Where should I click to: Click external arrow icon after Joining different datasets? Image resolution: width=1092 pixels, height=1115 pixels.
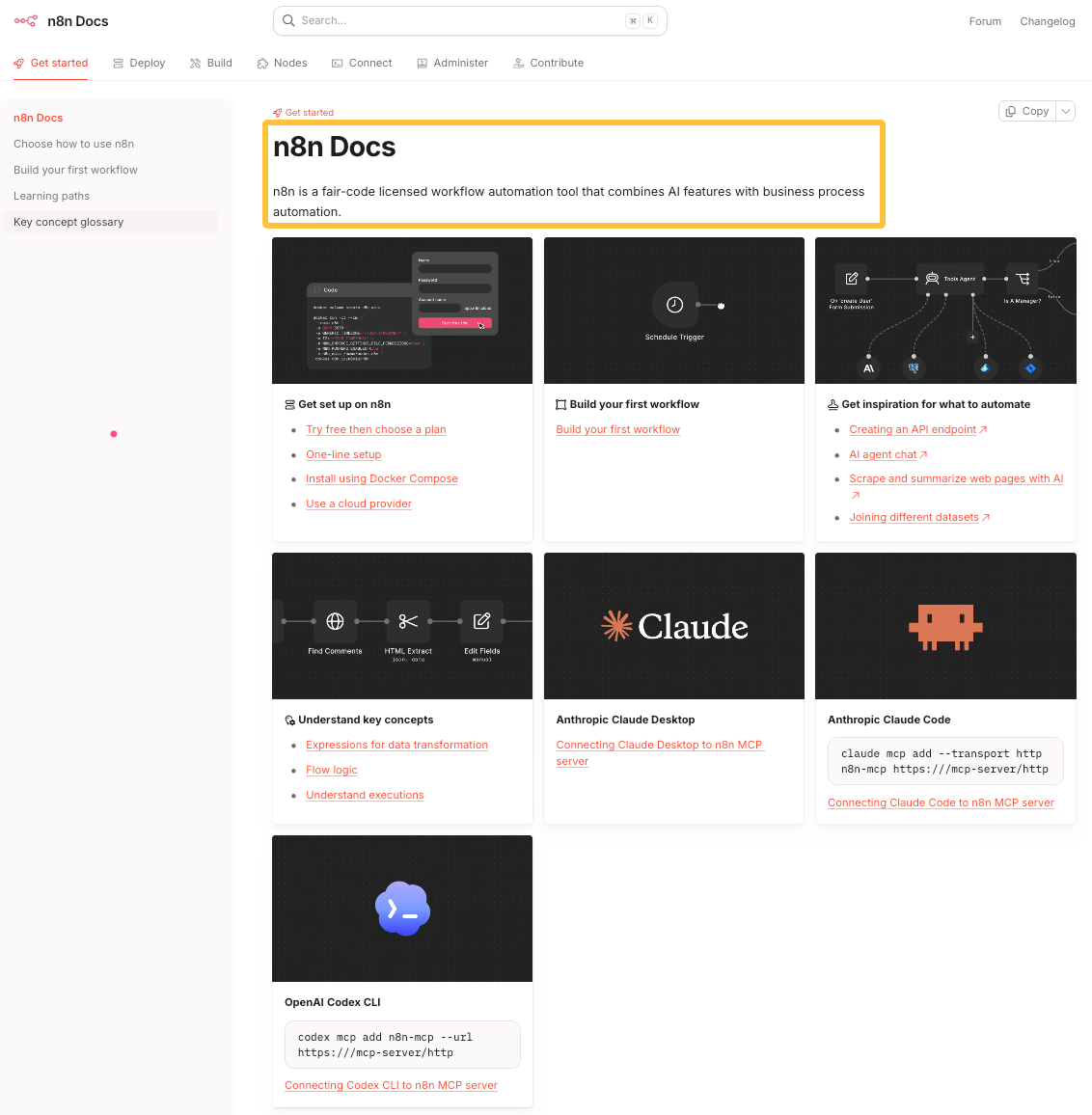(x=986, y=518)
